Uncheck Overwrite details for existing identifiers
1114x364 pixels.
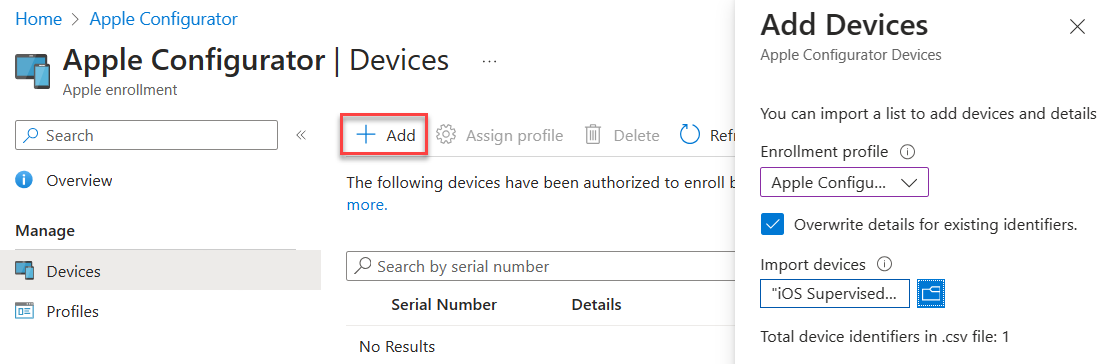(772, 225)
